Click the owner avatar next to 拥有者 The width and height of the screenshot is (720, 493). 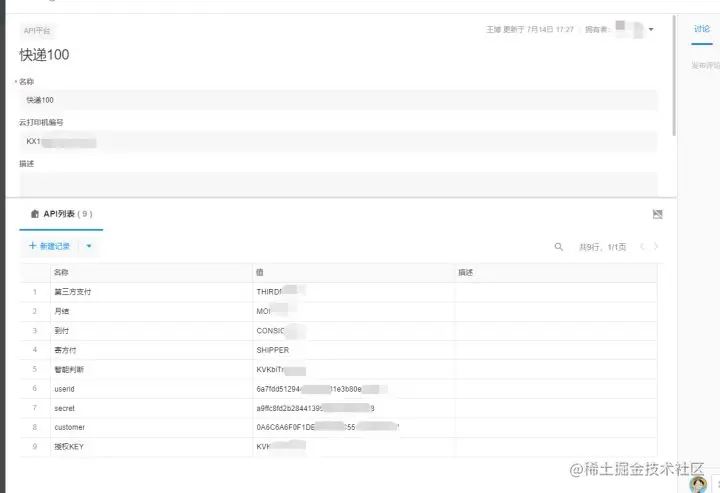629,29
